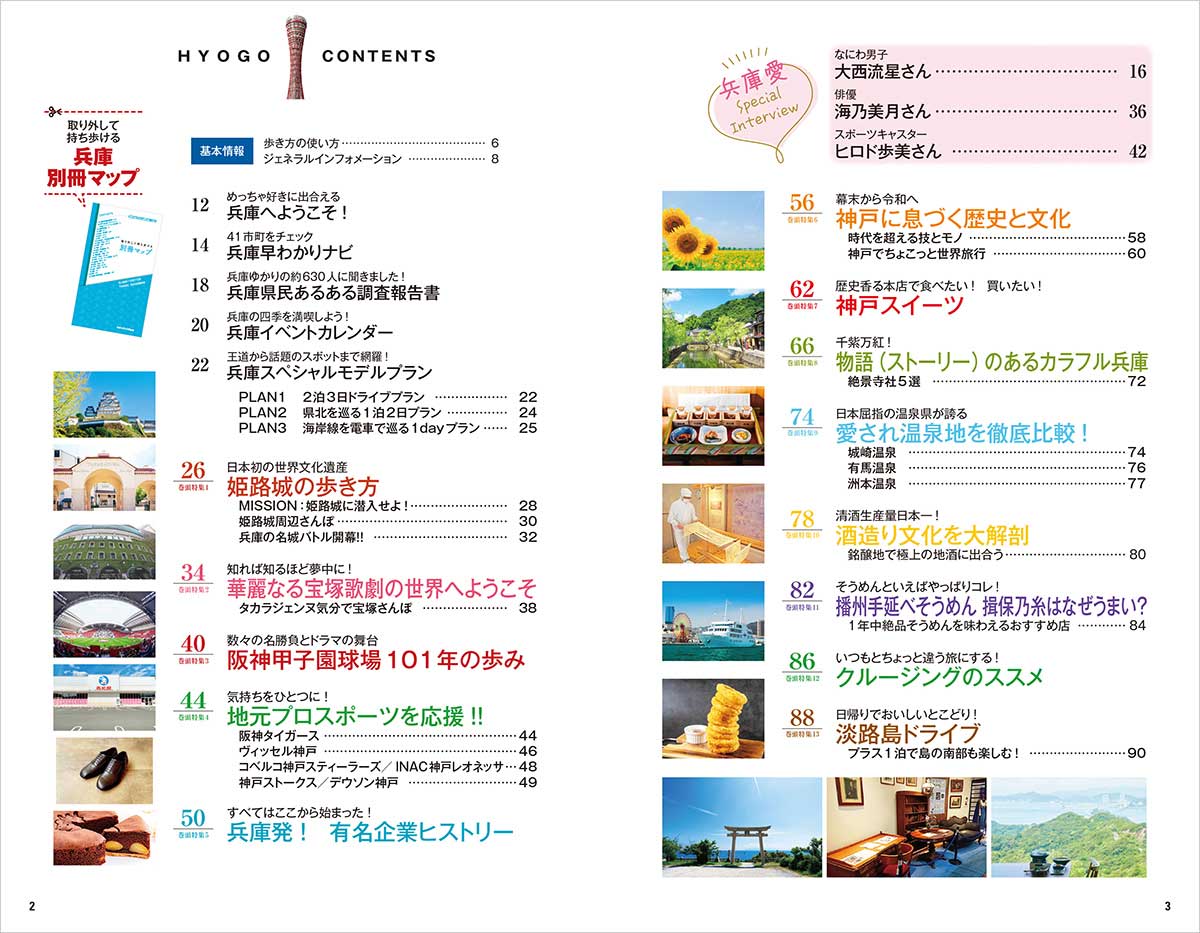This screenshot has height=933, width=1200.
Task: Open 姫路城の歩き方 feature heading
Action: 302,487
